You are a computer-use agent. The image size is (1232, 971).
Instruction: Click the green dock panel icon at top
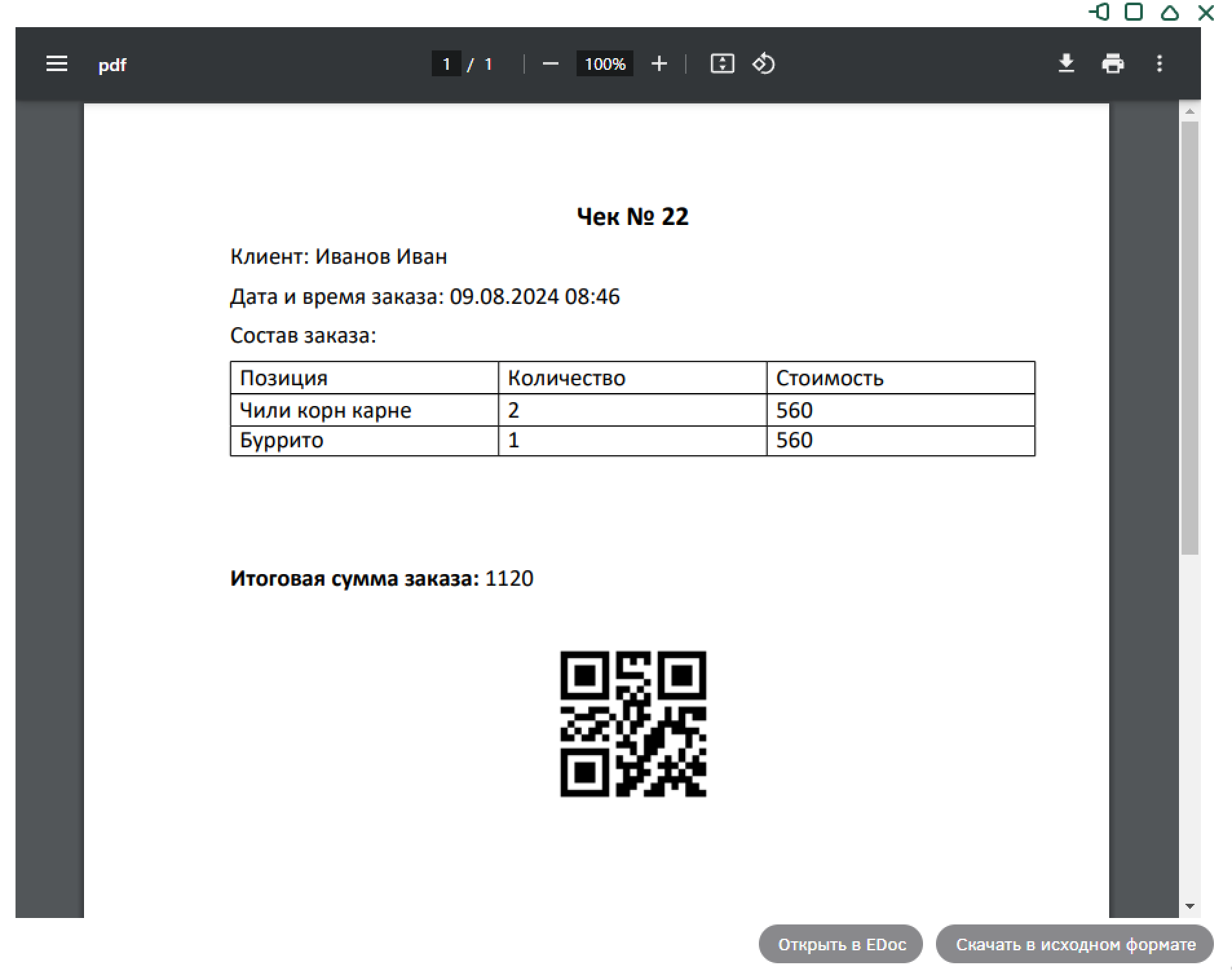[x=1099, y=12]
